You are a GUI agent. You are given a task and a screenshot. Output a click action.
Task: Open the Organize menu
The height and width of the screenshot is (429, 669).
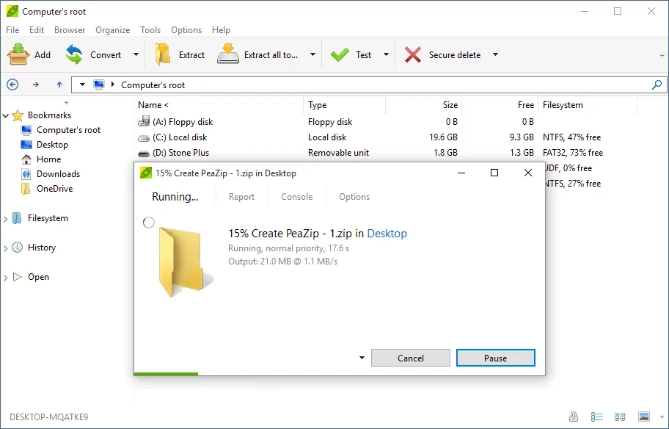click(113, 30)
